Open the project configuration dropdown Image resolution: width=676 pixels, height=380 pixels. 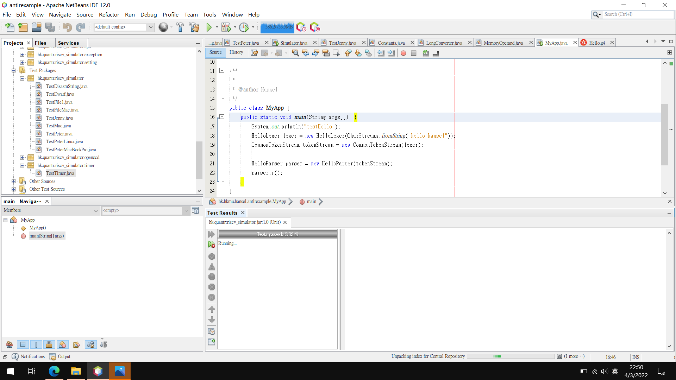tap(150, 27)
